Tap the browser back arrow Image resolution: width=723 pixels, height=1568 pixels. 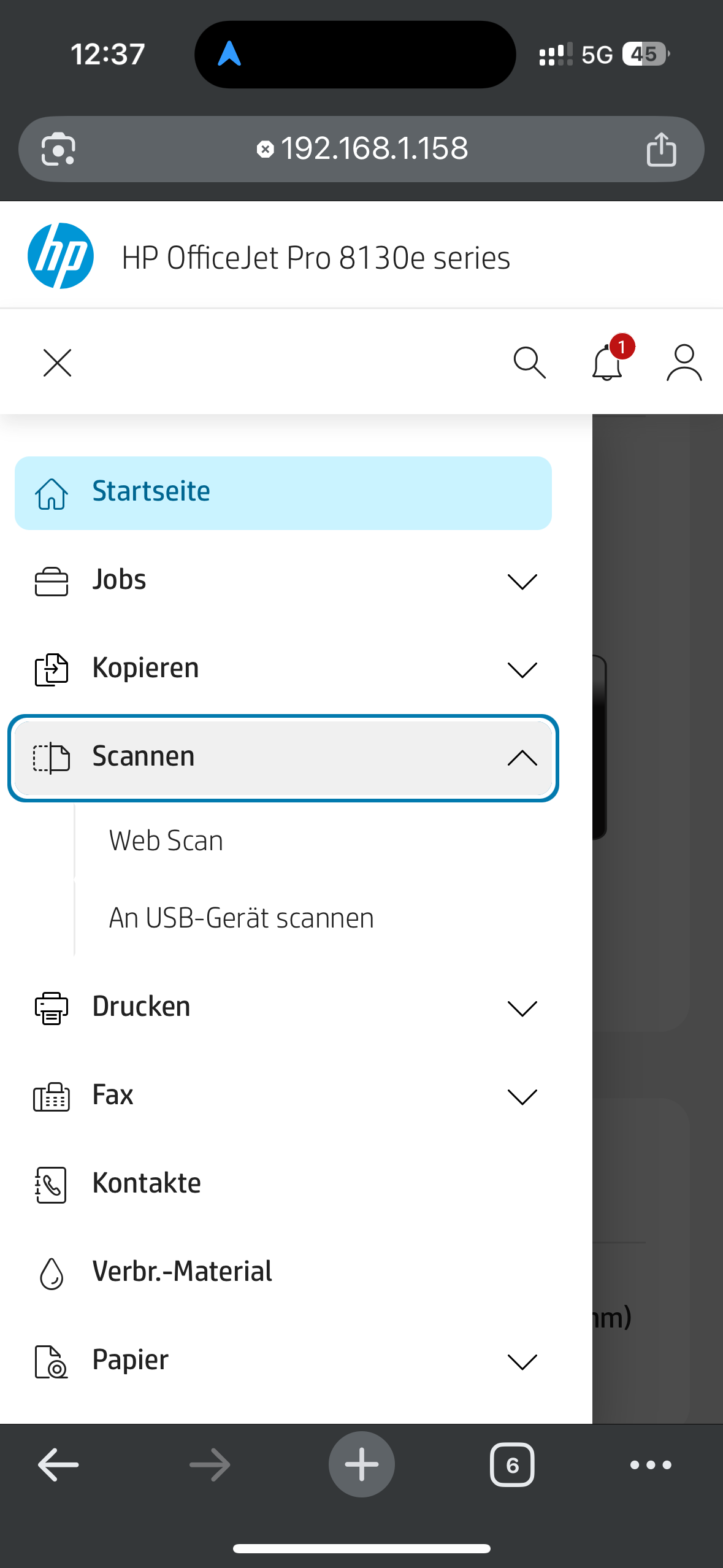[x=58, y=1465]
